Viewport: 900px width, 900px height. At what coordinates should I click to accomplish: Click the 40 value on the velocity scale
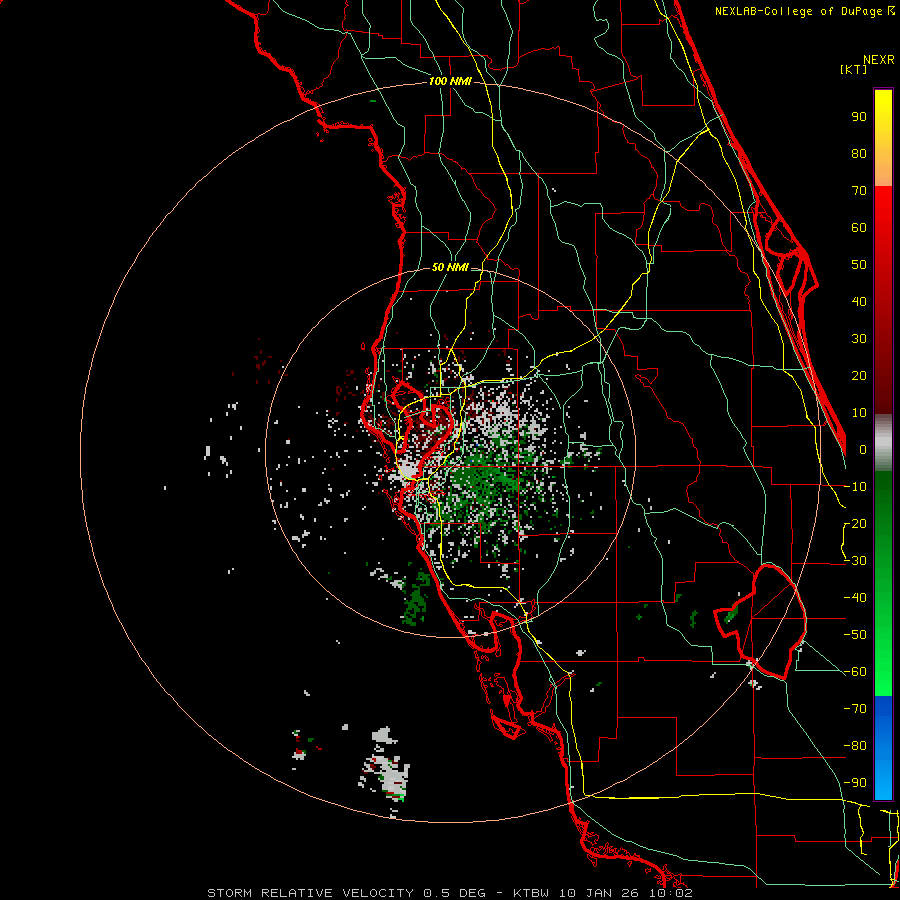859,302
